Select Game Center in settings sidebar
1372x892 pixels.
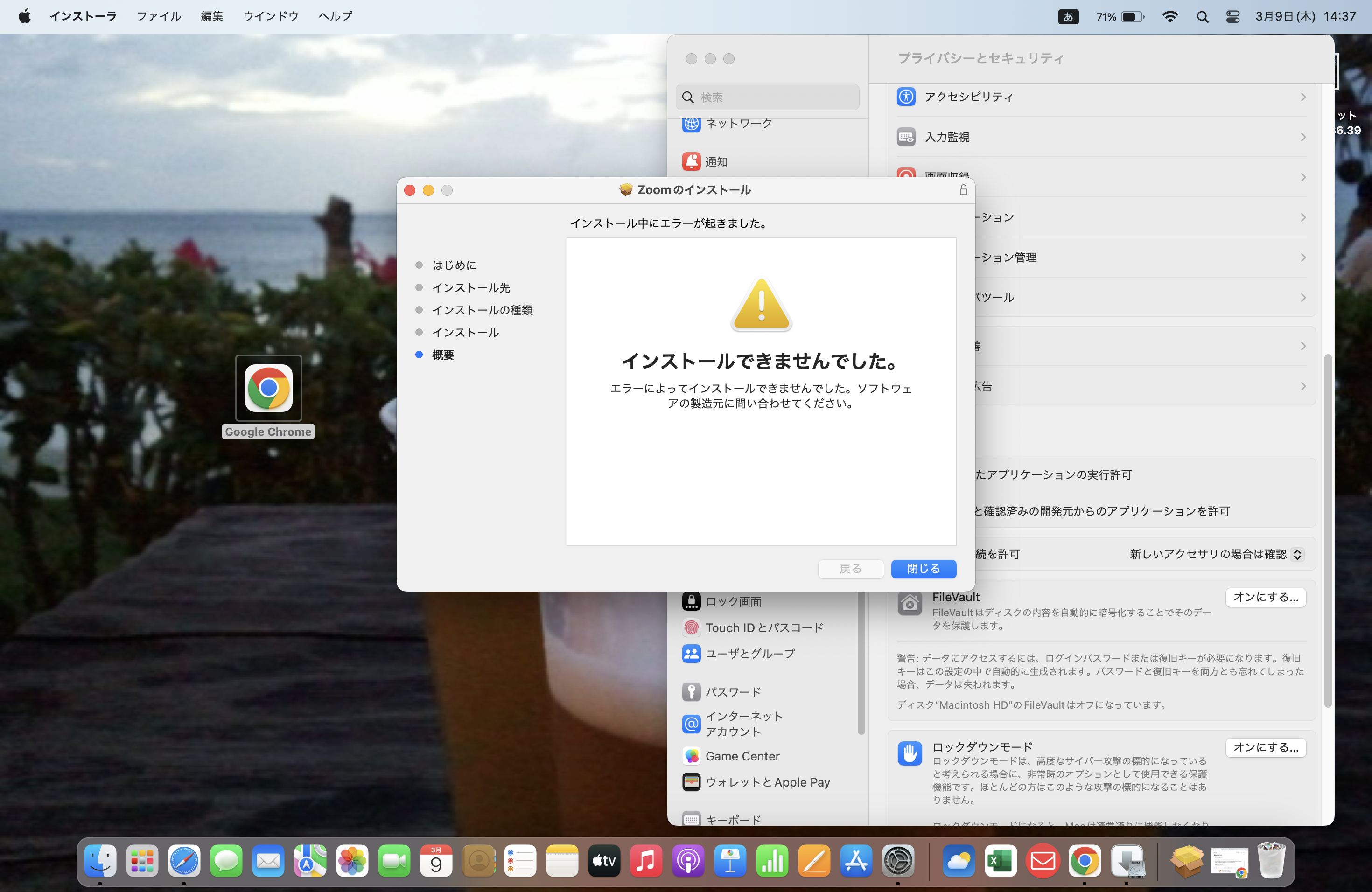(x=742, y=756)
